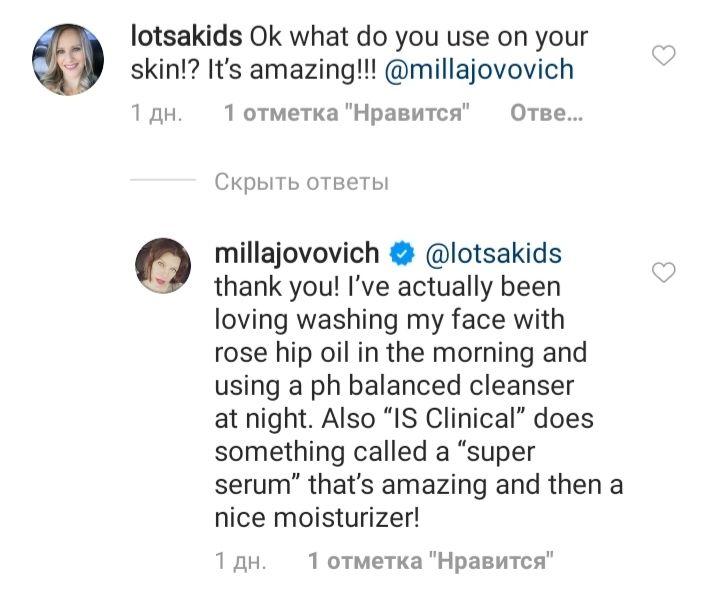This screenshot has width=719, height=603.
Task: View likes on the lotsakids comment
Action: (348, 114)
